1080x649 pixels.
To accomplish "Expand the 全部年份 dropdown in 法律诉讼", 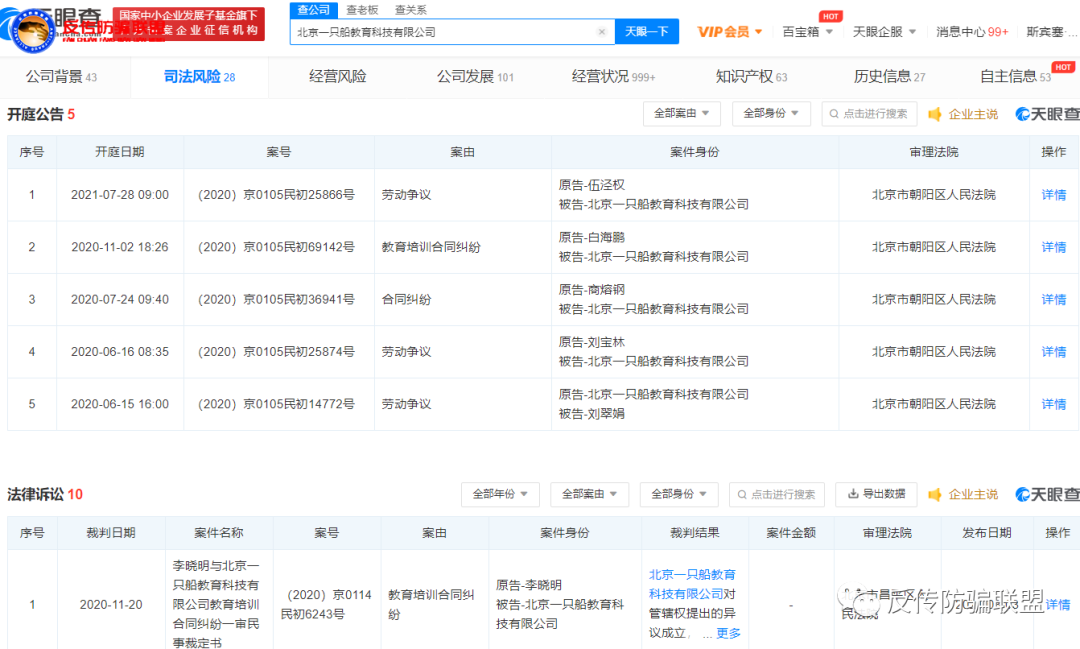I will [500, 494].
